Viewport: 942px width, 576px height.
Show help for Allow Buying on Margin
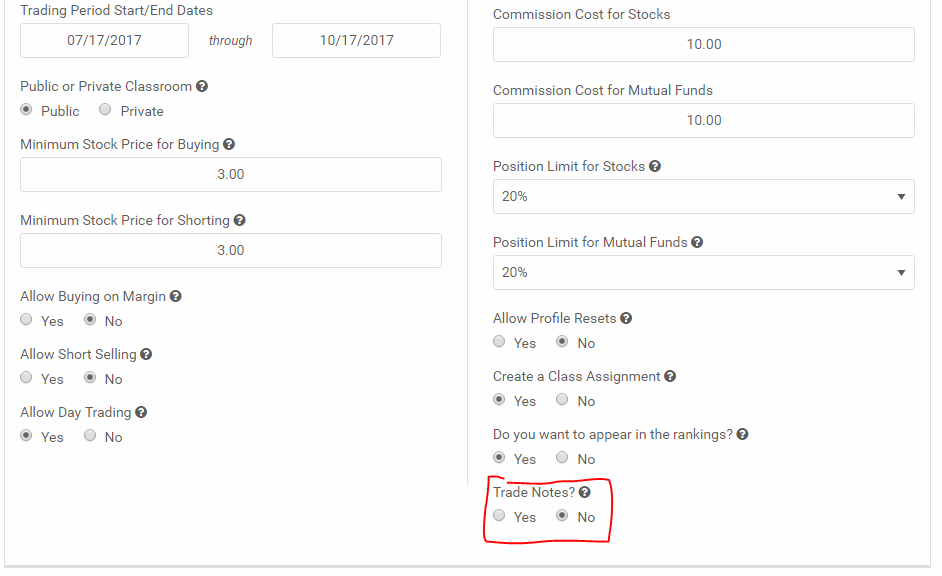(175, 296)
